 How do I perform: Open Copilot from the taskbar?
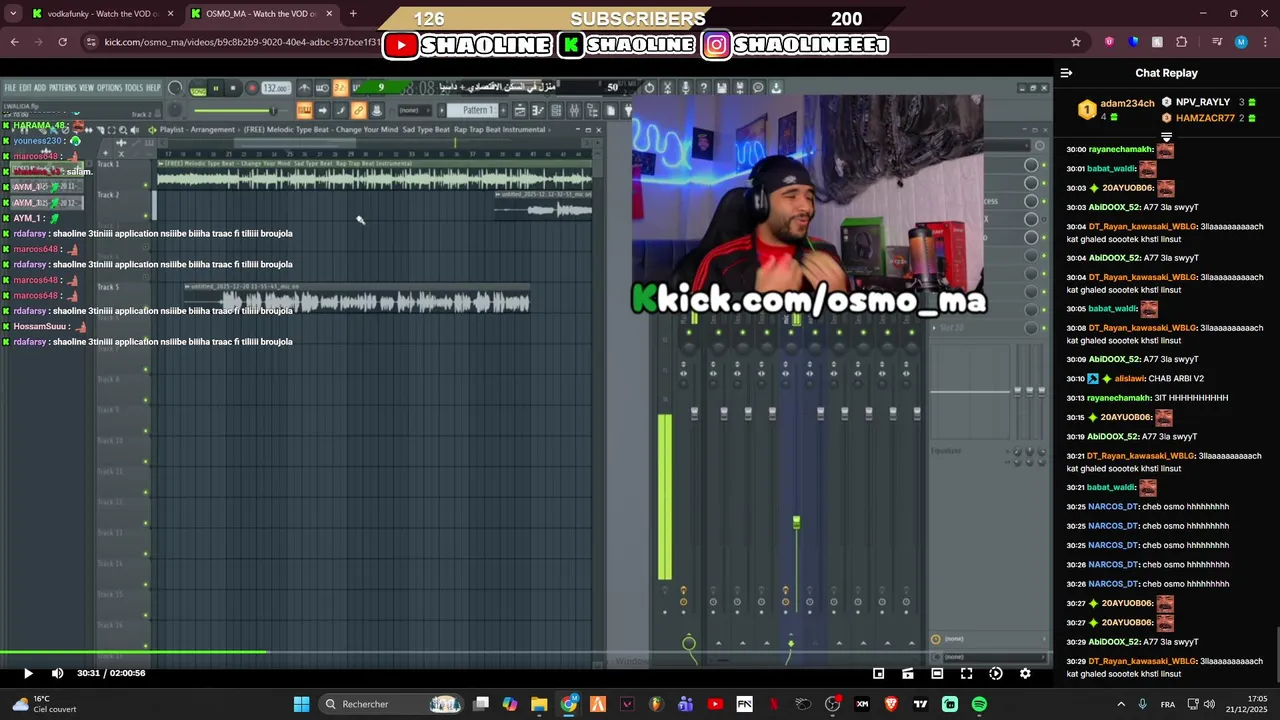click(x=510, y=704)
